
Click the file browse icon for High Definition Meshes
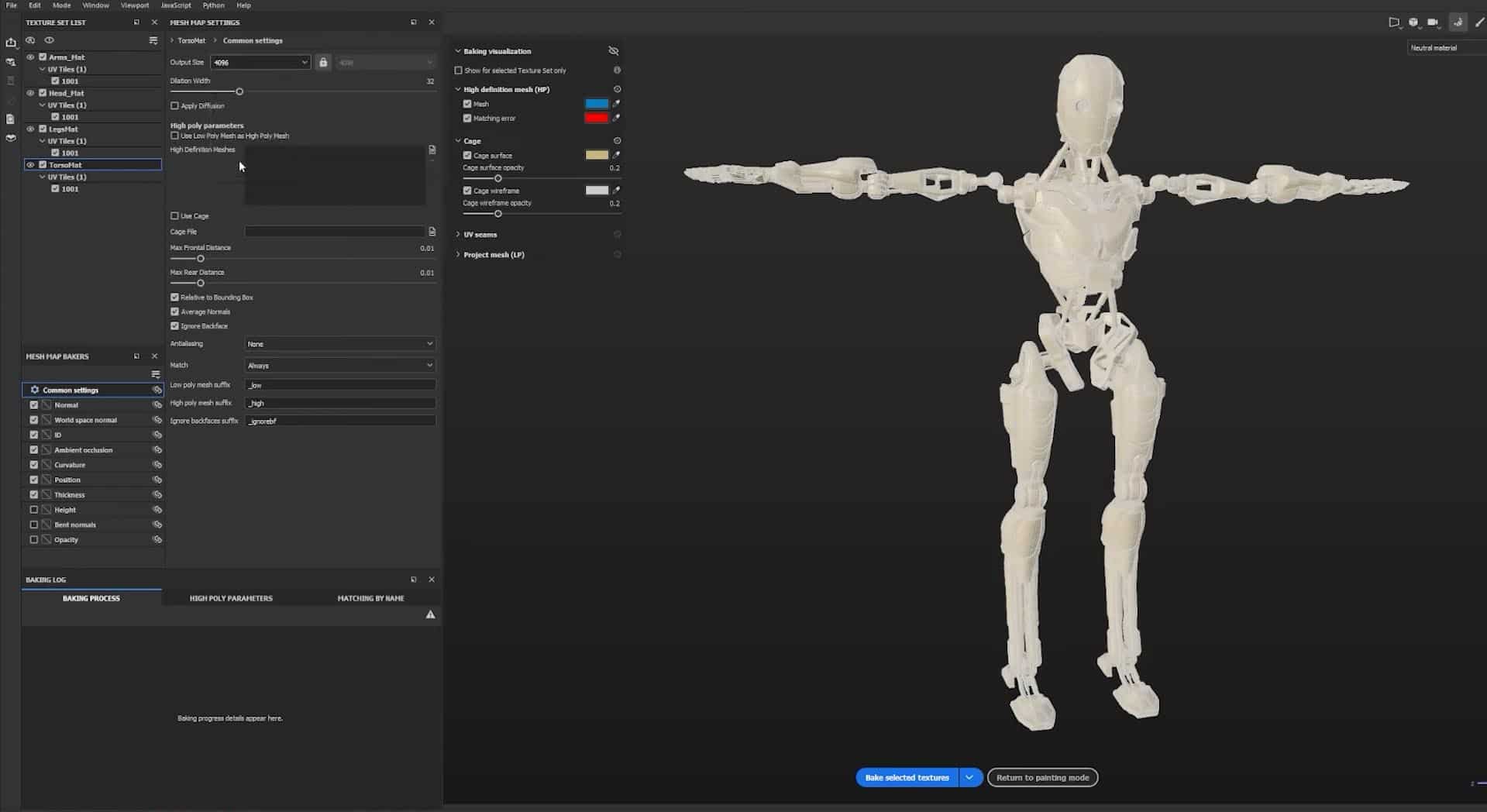pyautogui.click(x=432, y=150)
